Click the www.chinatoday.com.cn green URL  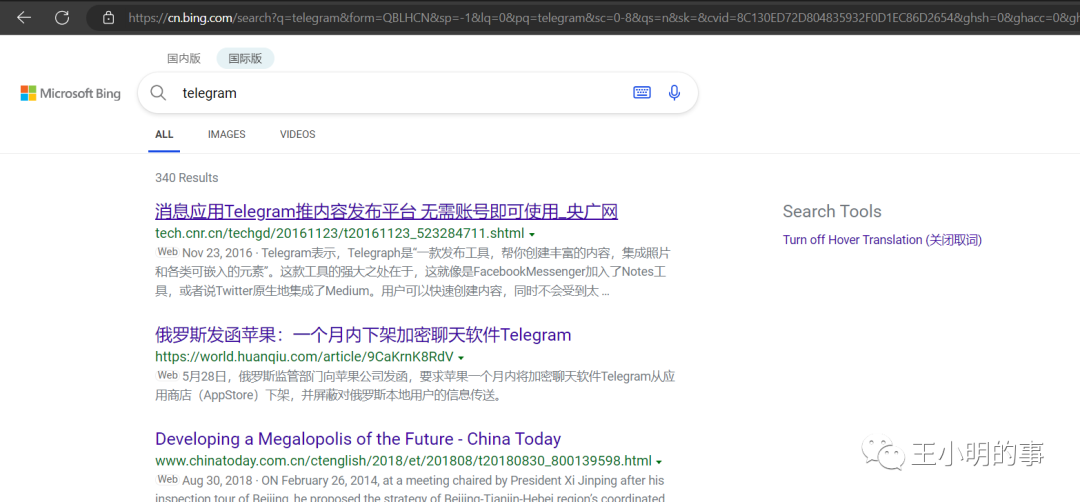[x=404, y=460]
